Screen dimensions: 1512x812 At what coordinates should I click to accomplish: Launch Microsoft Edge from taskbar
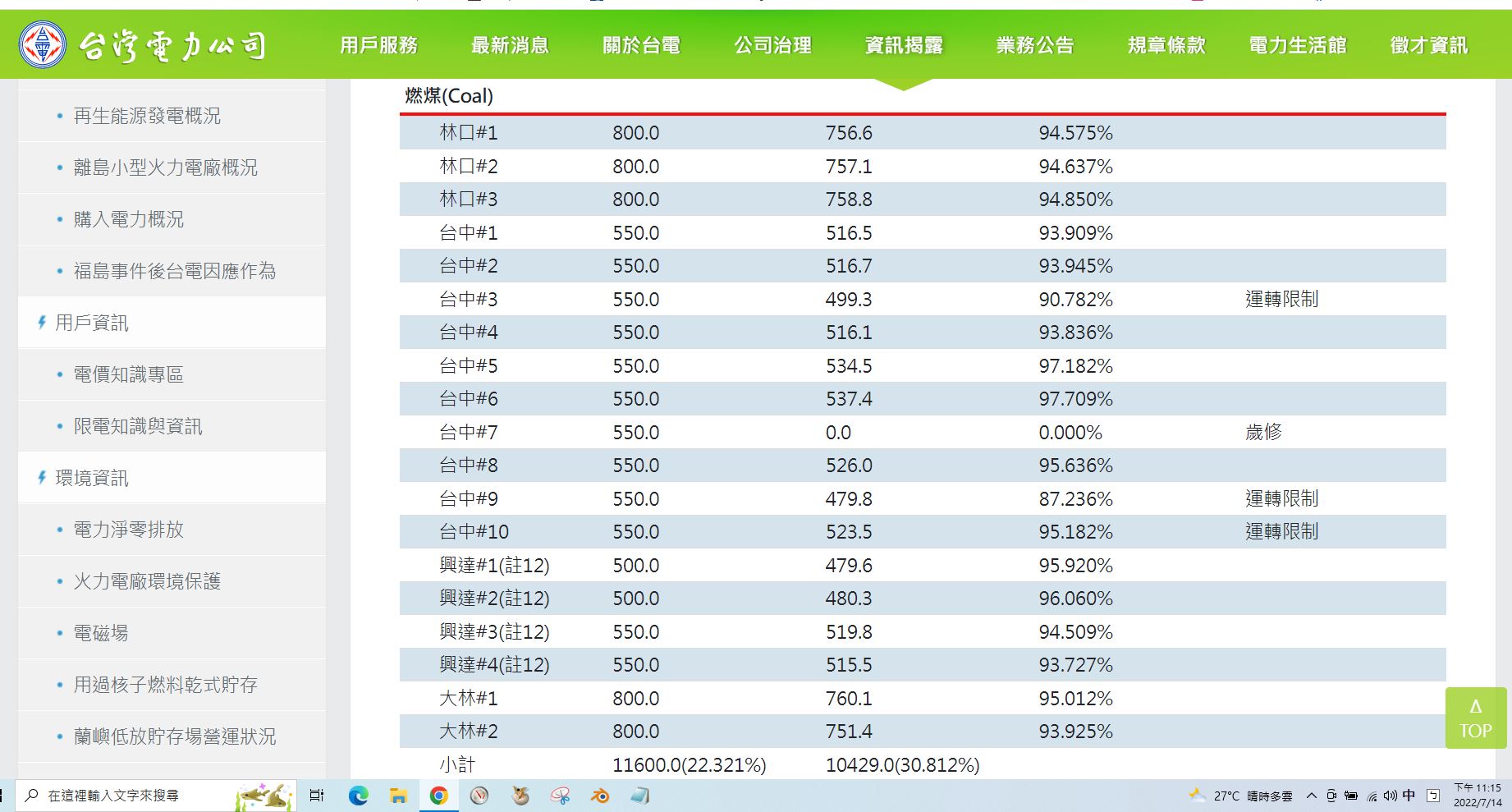click(x=358, y=796)
